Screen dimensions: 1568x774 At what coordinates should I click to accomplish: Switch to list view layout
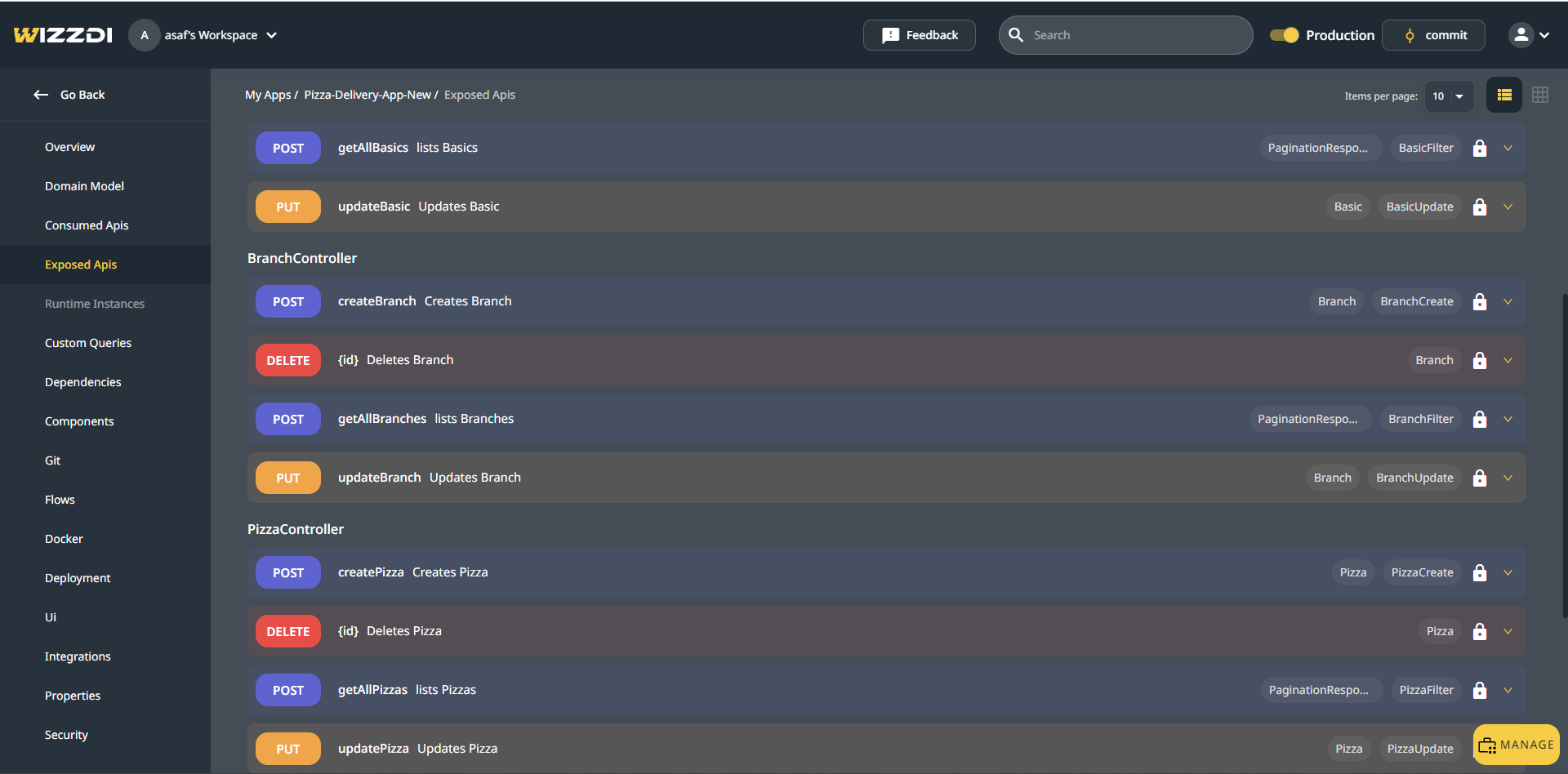pos(1503,96)
